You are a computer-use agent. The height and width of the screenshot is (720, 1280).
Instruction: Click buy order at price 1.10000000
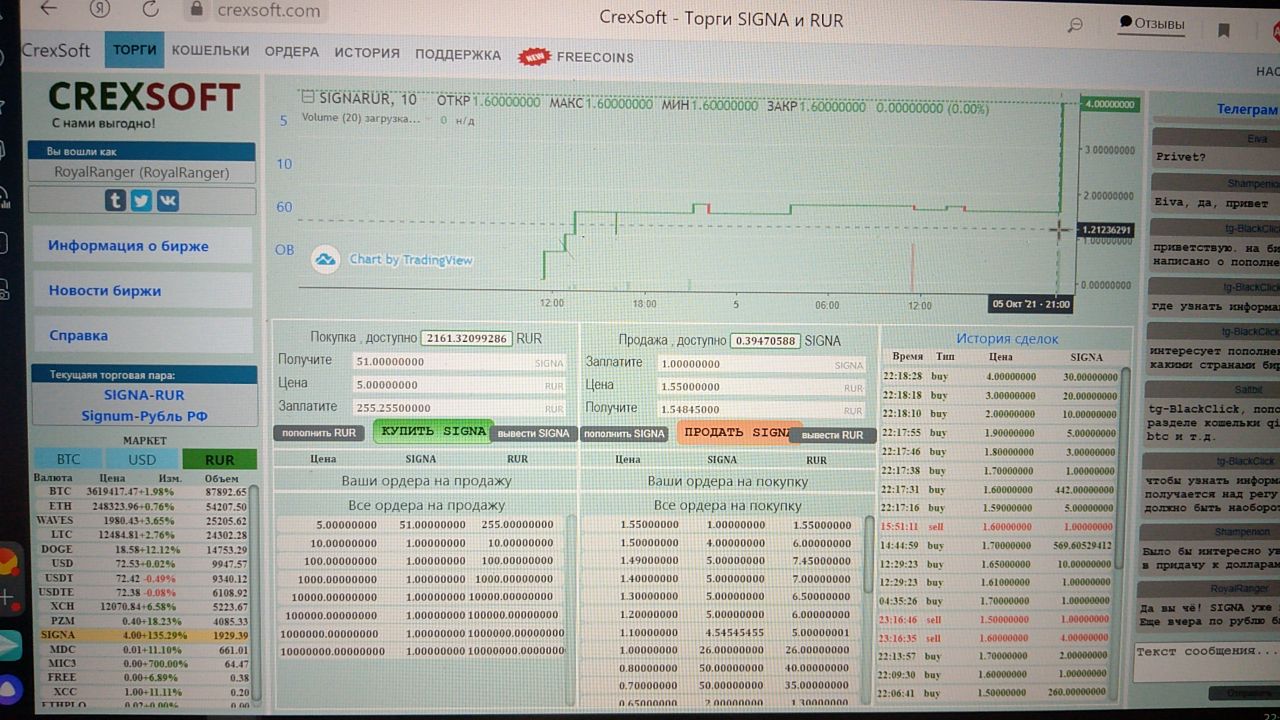[722, 632]
